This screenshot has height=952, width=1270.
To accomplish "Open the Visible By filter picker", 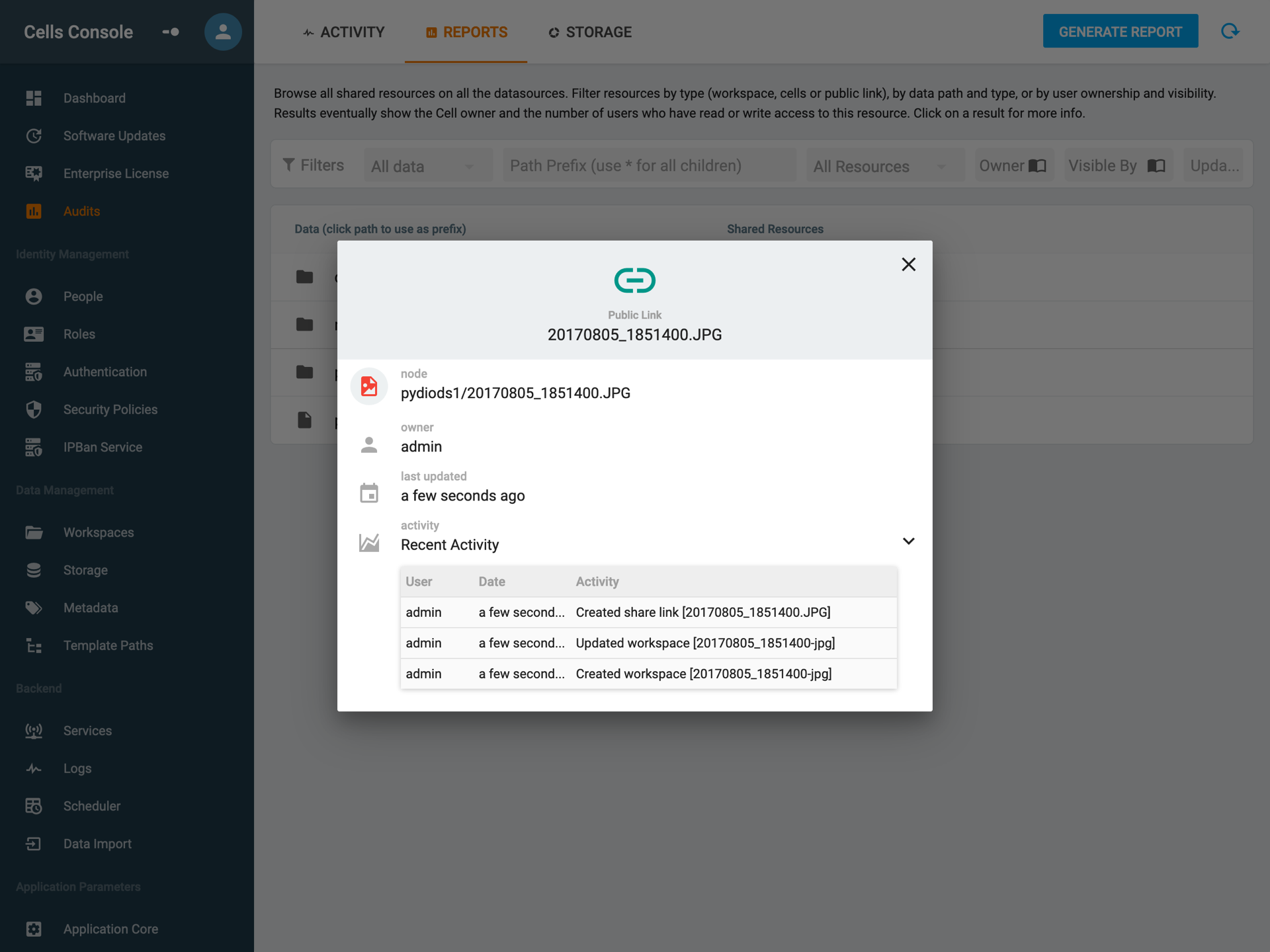I will click(1117, 165).
